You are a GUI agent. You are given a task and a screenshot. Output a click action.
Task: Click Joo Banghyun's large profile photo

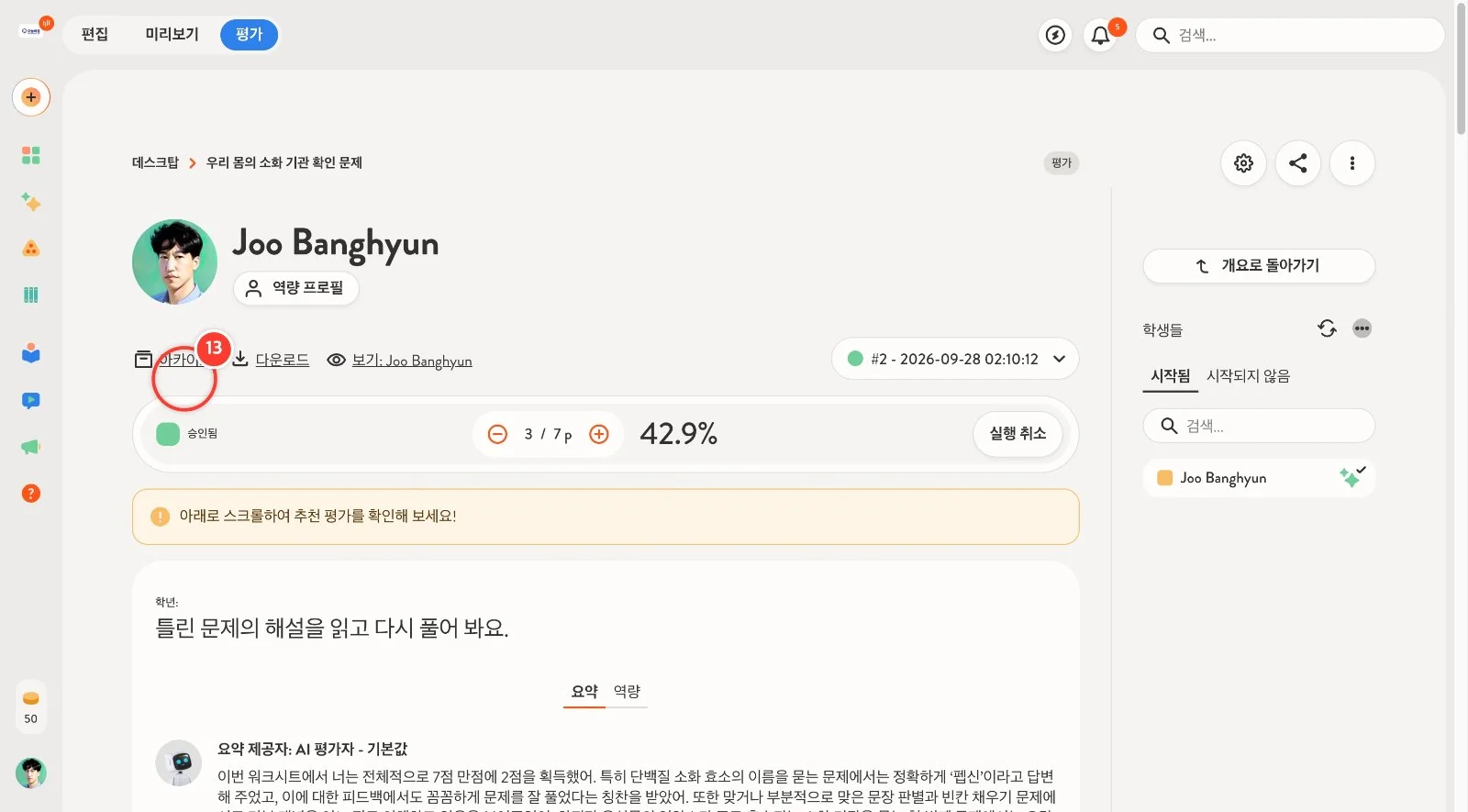174,261
